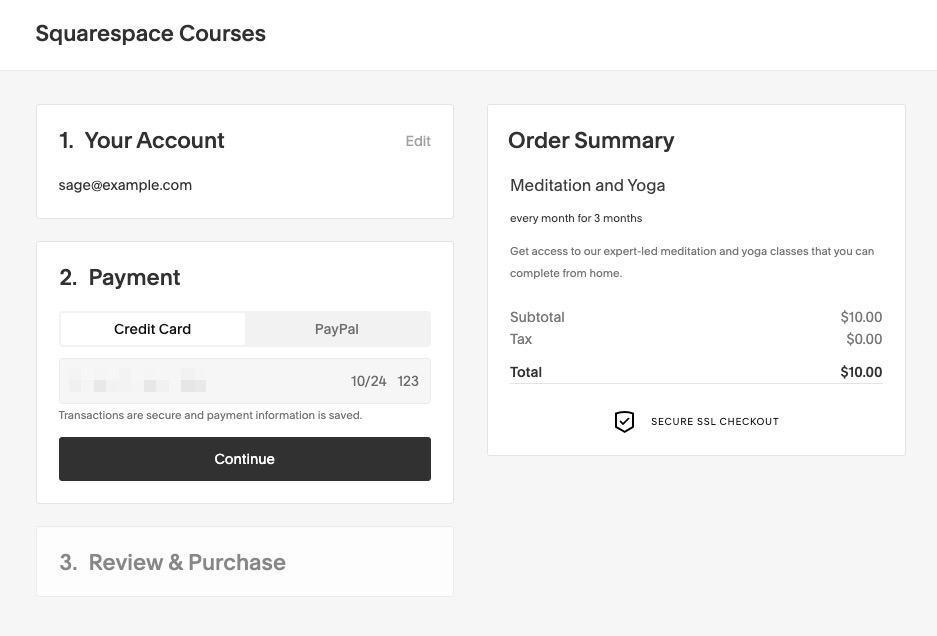The image size is (937, 636).
Task: Expand the Review & Purchase step
Action: pos(172,562)
